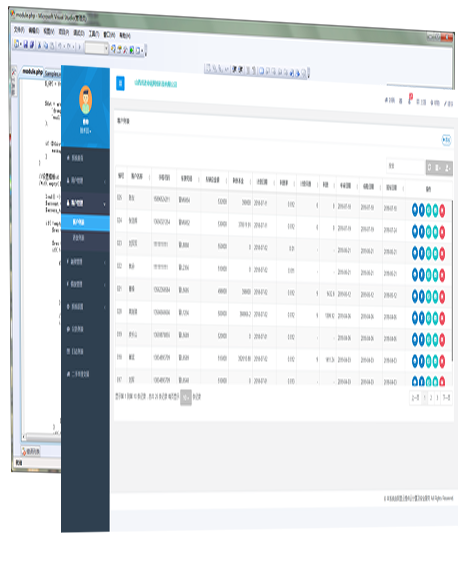459x572 pixels.
Task: Open the combo box in Visual Studio's toolbar
Action: pyautogui.click(x=97, y=48)
